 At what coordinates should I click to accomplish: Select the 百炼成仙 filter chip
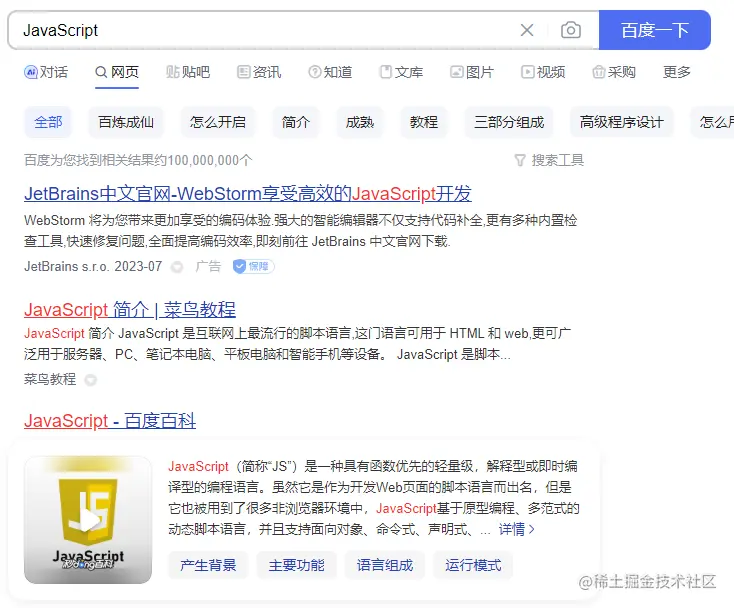pyautogui.click(x=126, y=122)
